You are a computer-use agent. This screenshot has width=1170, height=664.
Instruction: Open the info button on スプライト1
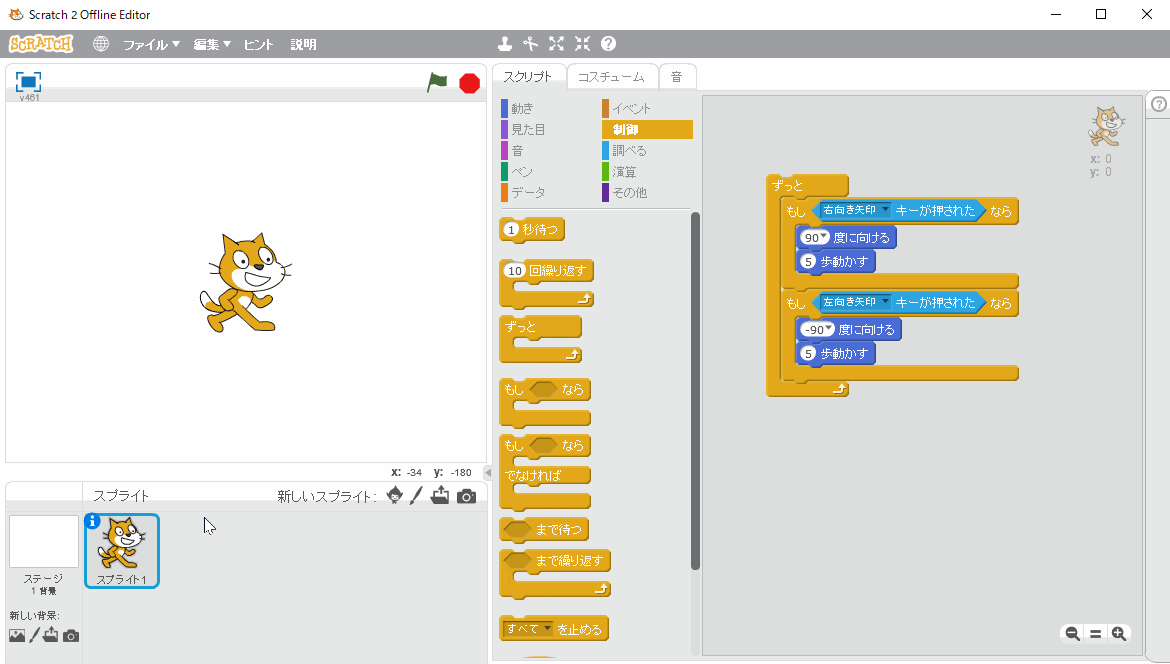pos(93,521)
